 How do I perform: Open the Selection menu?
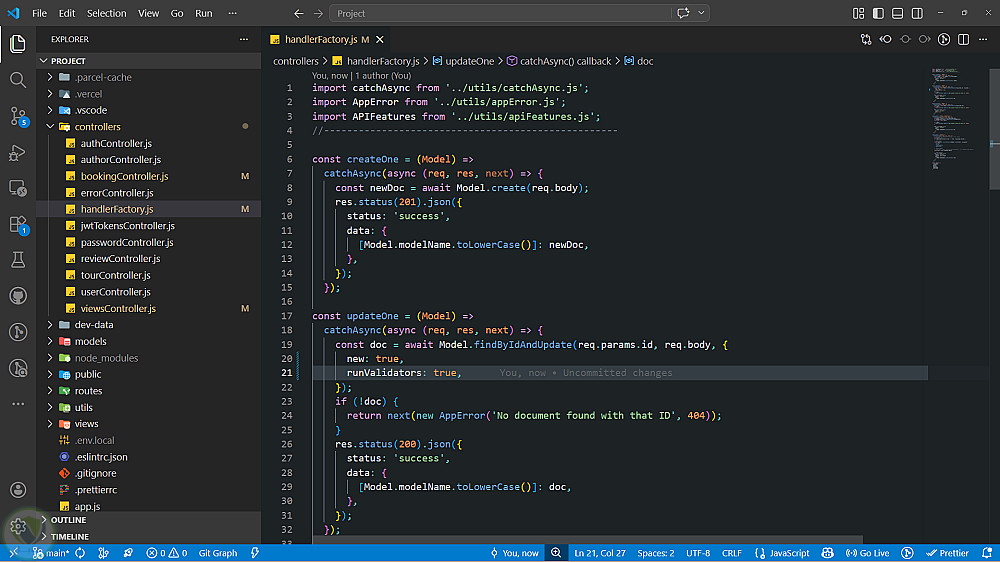(x=106, y=14)
